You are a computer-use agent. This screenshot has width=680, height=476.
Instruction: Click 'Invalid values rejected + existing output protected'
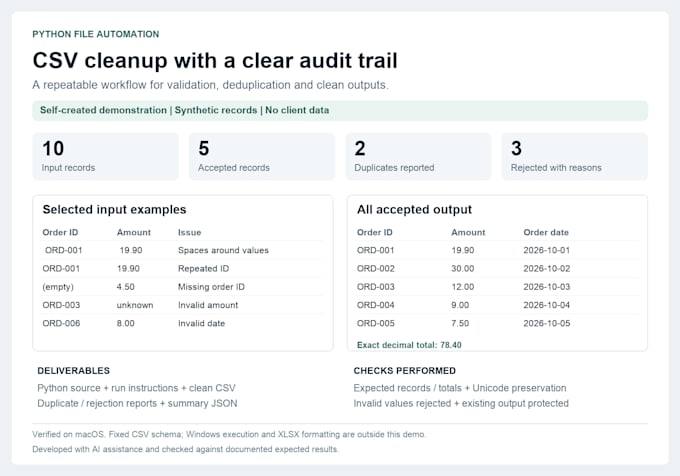[461, 404]
